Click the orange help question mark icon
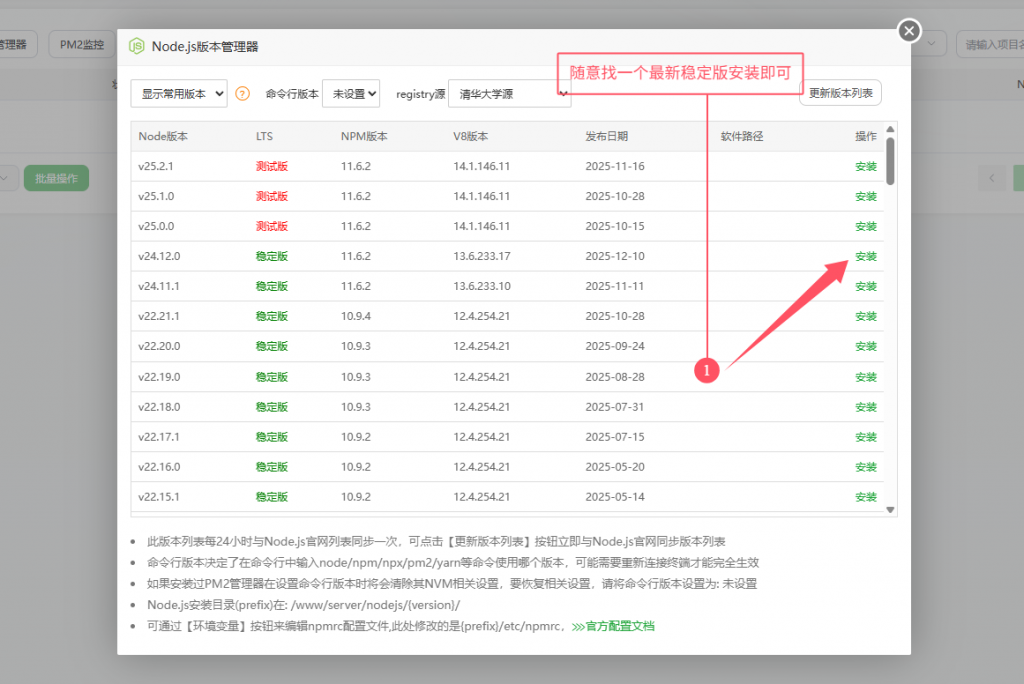Screen dimensions: 1024x684 242,94
